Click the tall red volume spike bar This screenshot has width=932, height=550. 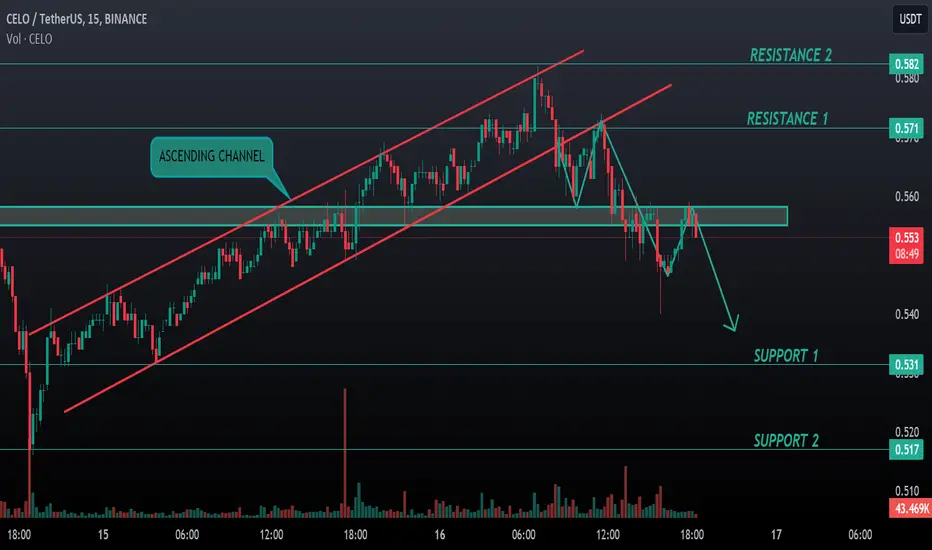(345, 452)
